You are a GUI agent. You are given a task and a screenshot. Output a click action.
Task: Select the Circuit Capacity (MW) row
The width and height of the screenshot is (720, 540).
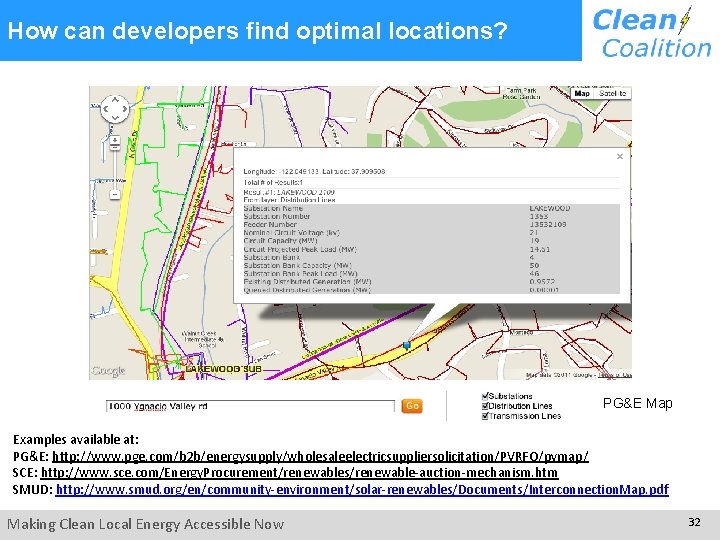[431, 241]
